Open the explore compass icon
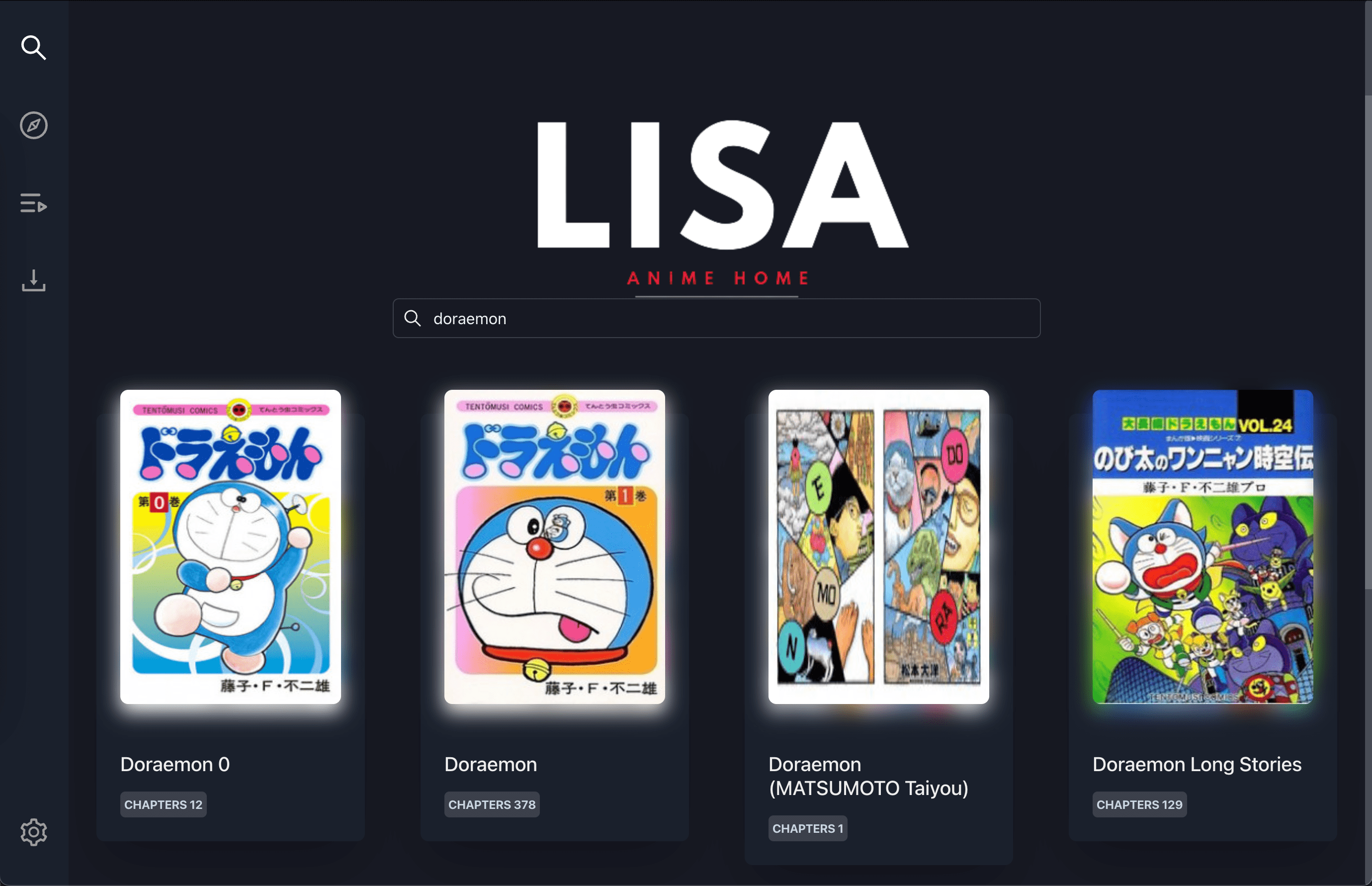 pyautogui.click(x=33, y=125)
